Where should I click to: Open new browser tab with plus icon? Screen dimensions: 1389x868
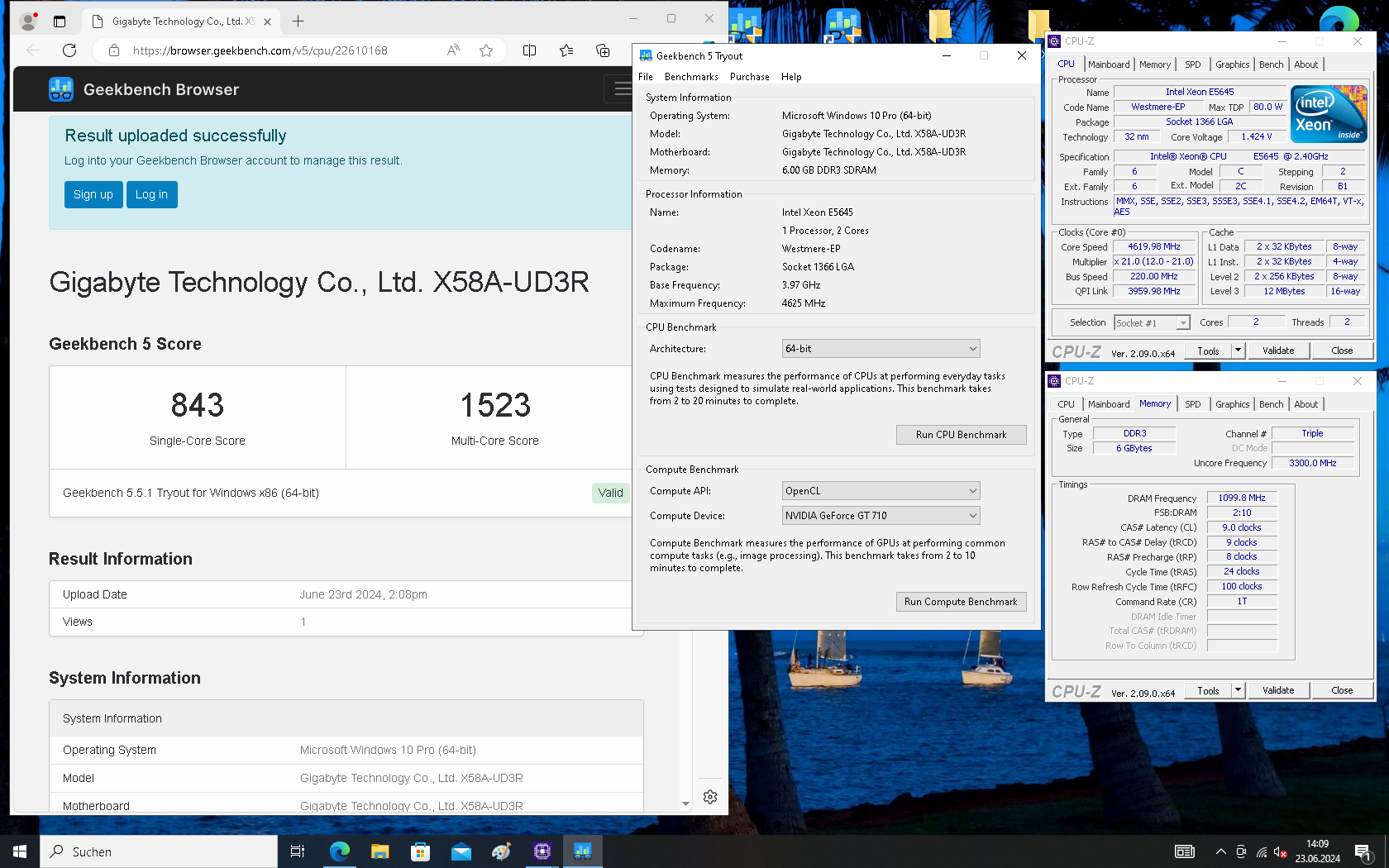point(298,21)
